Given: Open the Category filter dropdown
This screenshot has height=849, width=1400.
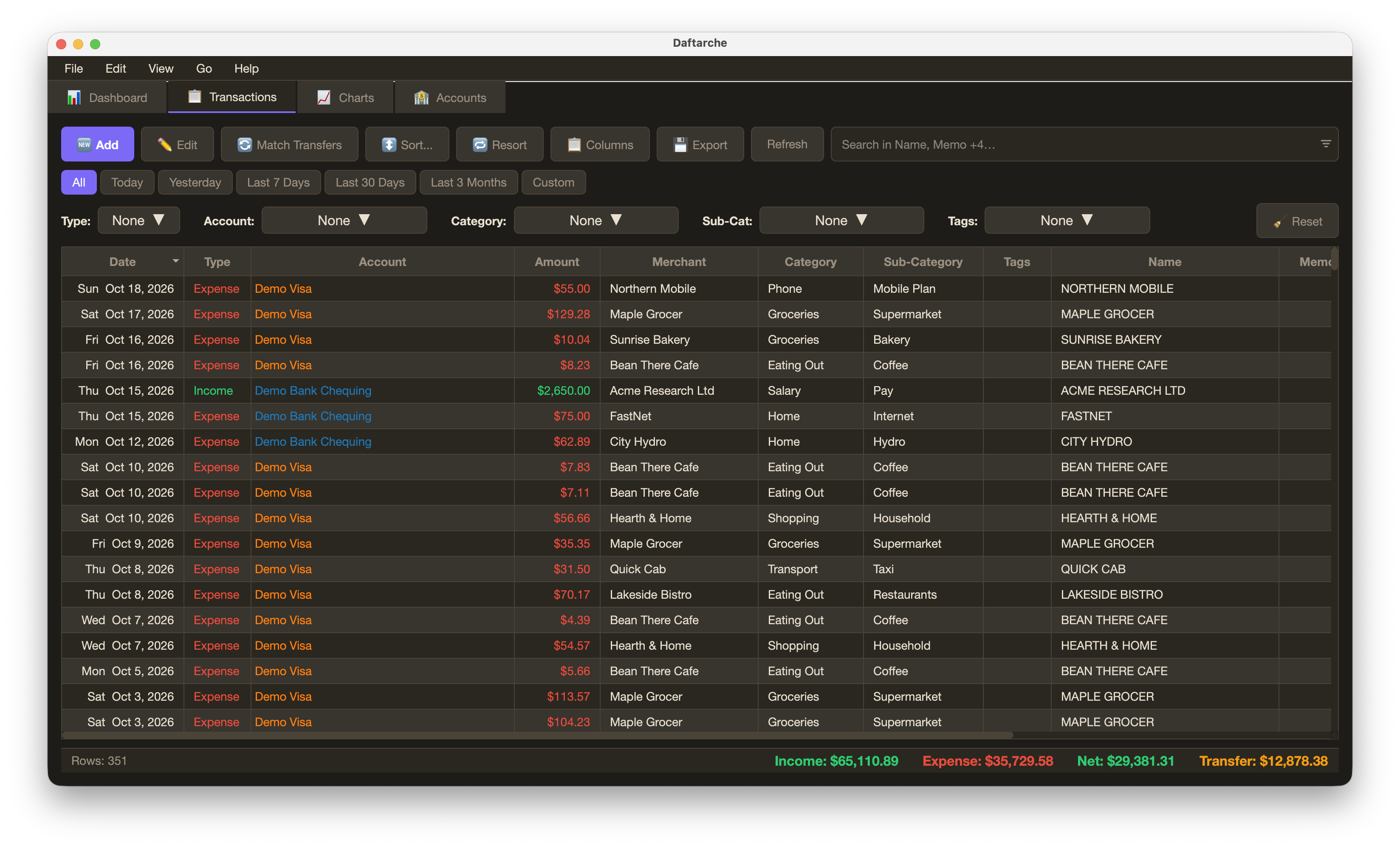Looking at the screenshot, I should pos(596,221).
